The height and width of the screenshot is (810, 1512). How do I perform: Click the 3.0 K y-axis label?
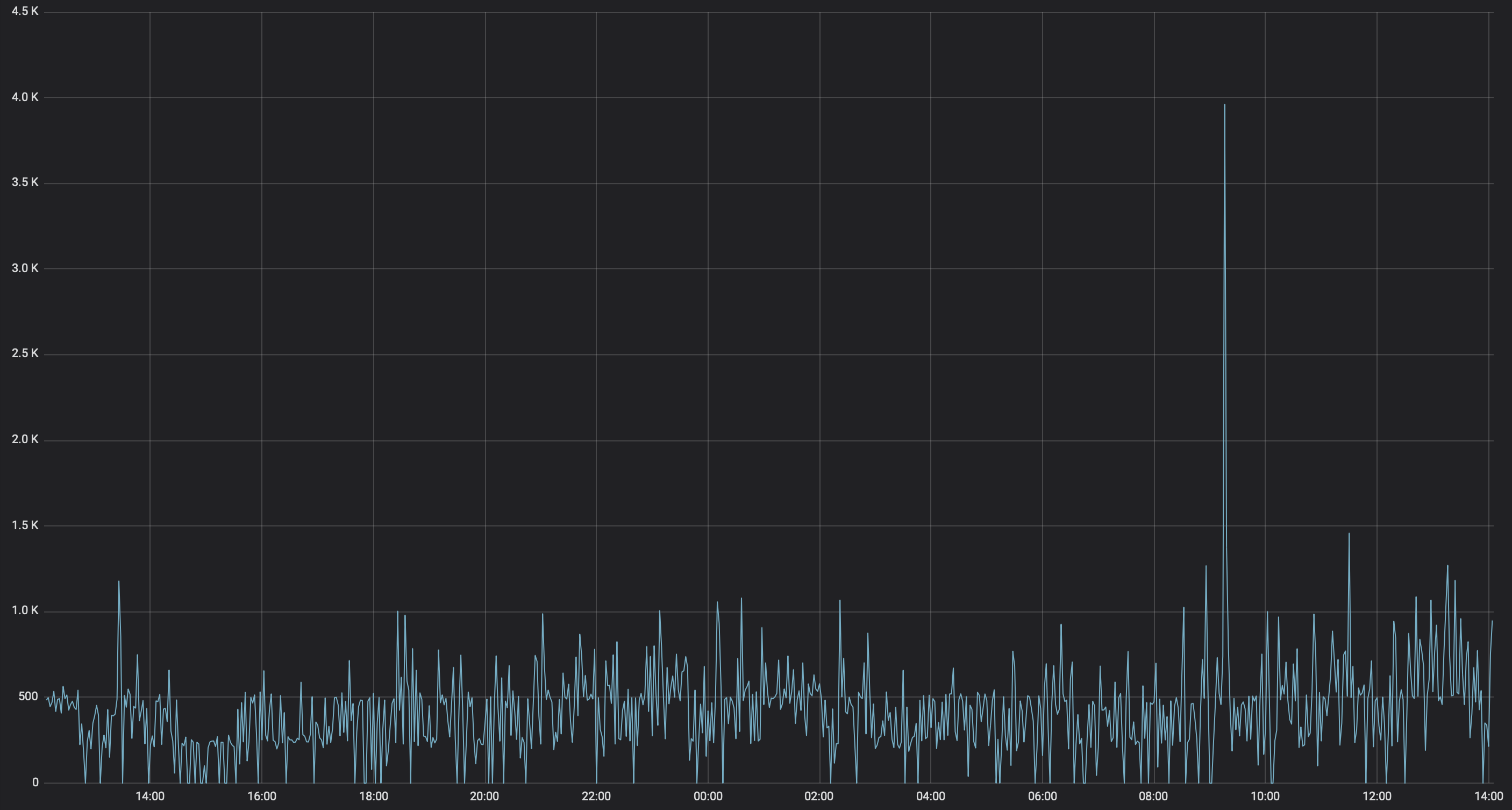pos(25,268)
